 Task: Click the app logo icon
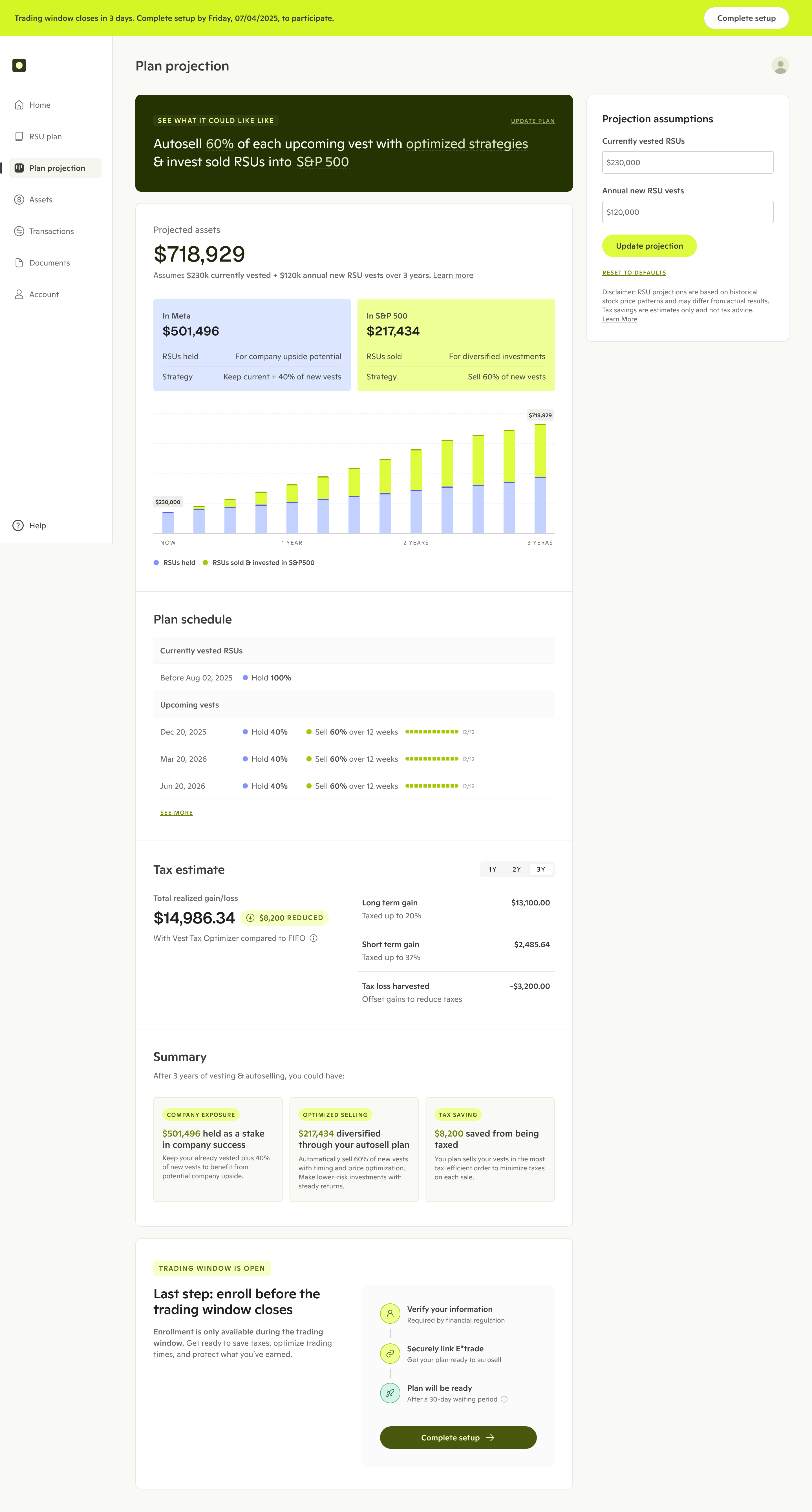(x=19, y=65)
